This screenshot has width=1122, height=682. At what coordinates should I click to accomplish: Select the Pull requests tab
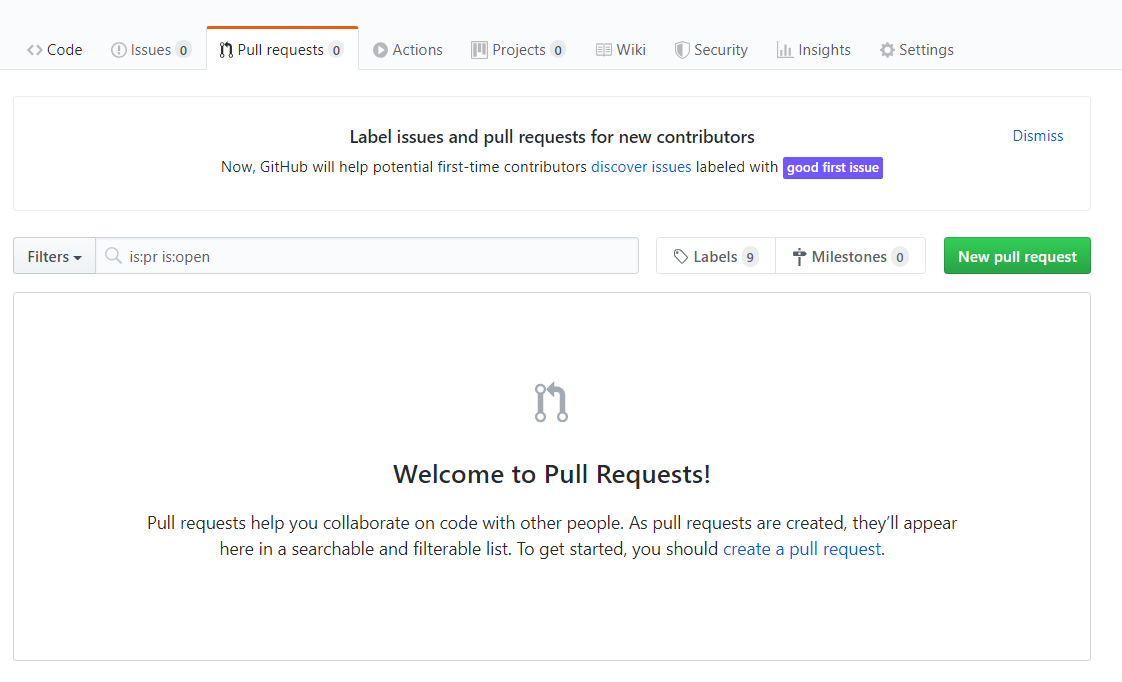[x=282, y=50]
